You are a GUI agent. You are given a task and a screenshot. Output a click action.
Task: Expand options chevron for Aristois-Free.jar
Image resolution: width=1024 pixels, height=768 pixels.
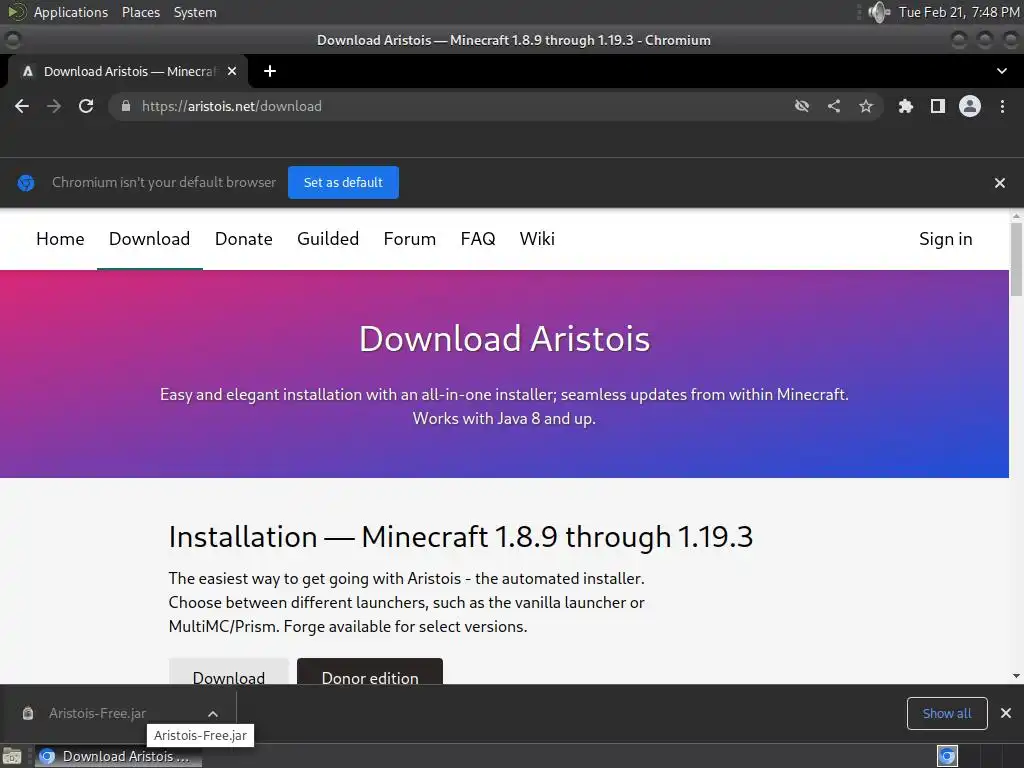click(213, 714)
